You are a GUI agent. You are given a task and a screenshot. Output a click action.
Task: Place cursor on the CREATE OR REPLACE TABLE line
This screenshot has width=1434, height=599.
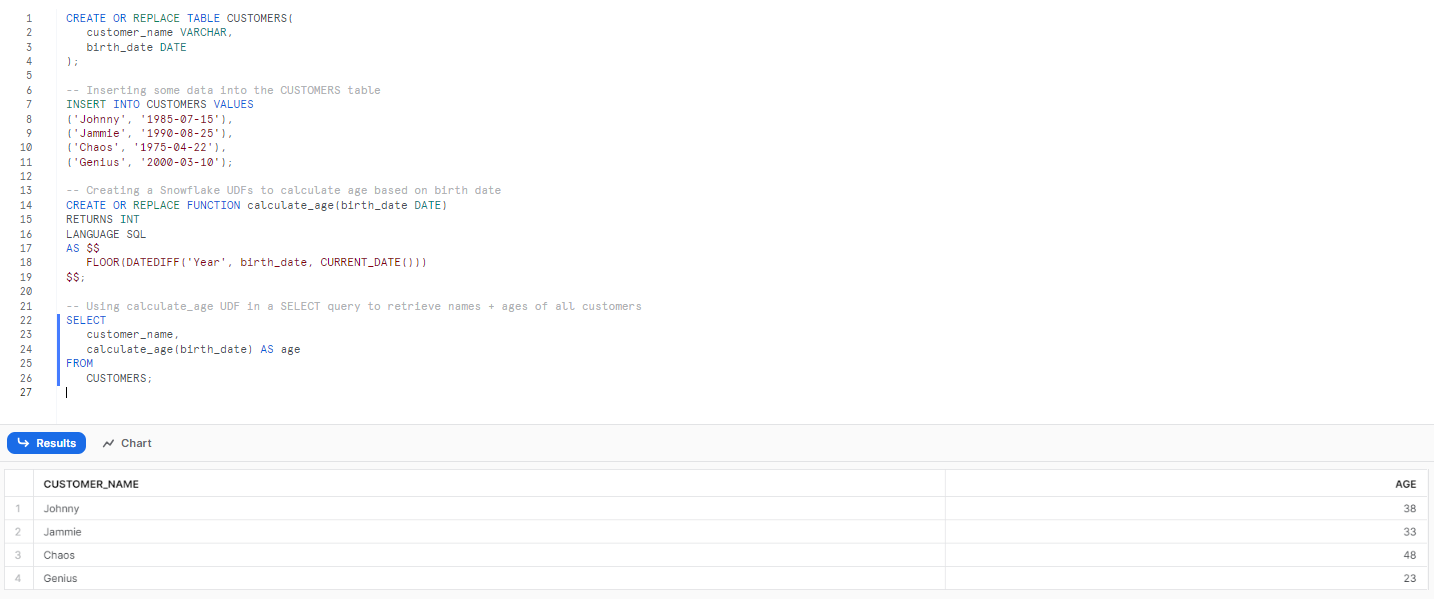point(180,18)
